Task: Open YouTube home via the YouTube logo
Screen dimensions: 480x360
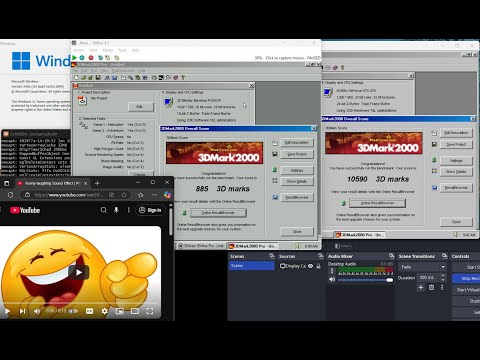Action: (x=25, y=210)
